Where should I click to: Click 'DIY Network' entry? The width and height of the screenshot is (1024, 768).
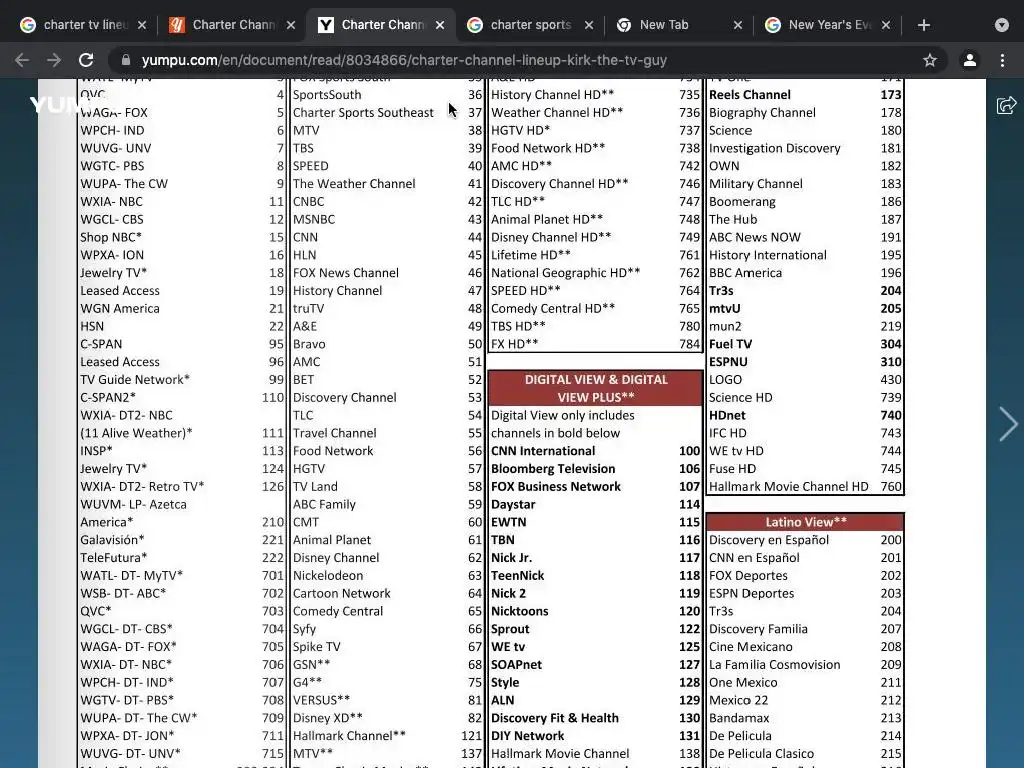527,735
